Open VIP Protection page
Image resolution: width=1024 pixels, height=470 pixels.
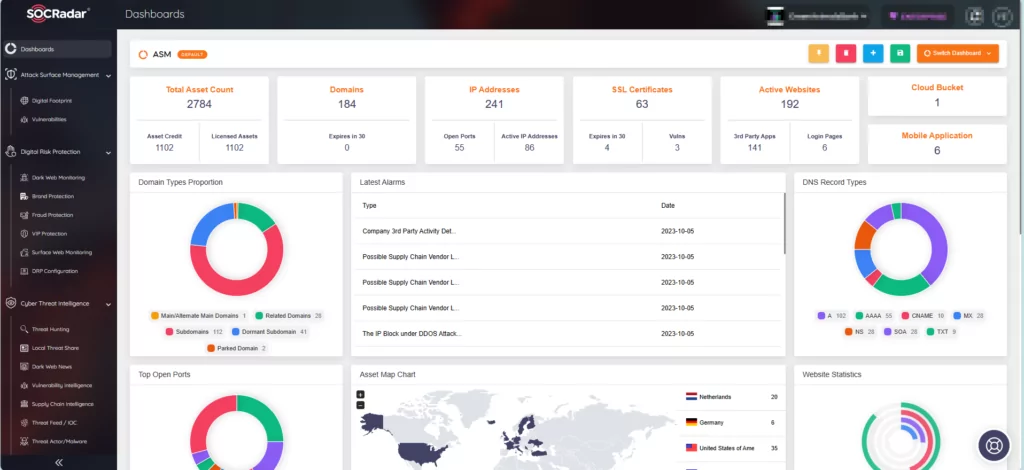coord(50,234)
